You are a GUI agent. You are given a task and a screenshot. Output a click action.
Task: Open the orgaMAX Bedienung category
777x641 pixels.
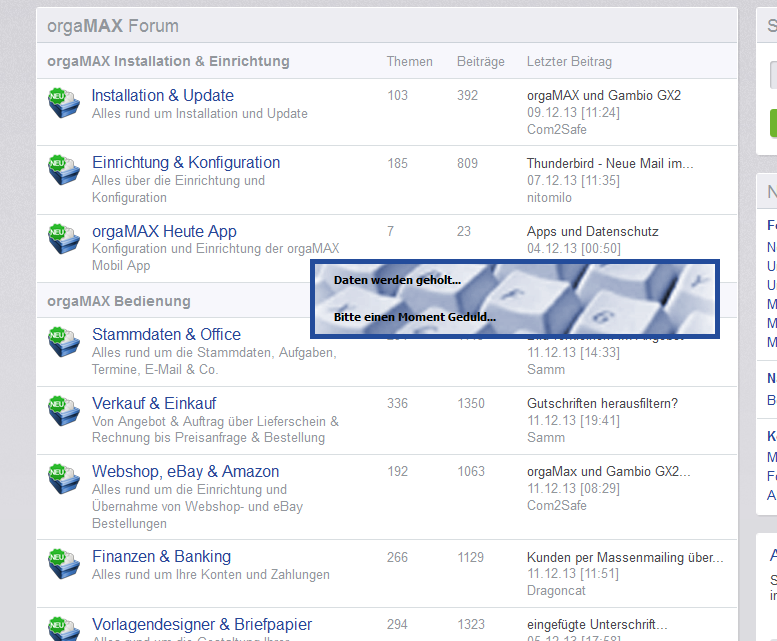[118, 301]
